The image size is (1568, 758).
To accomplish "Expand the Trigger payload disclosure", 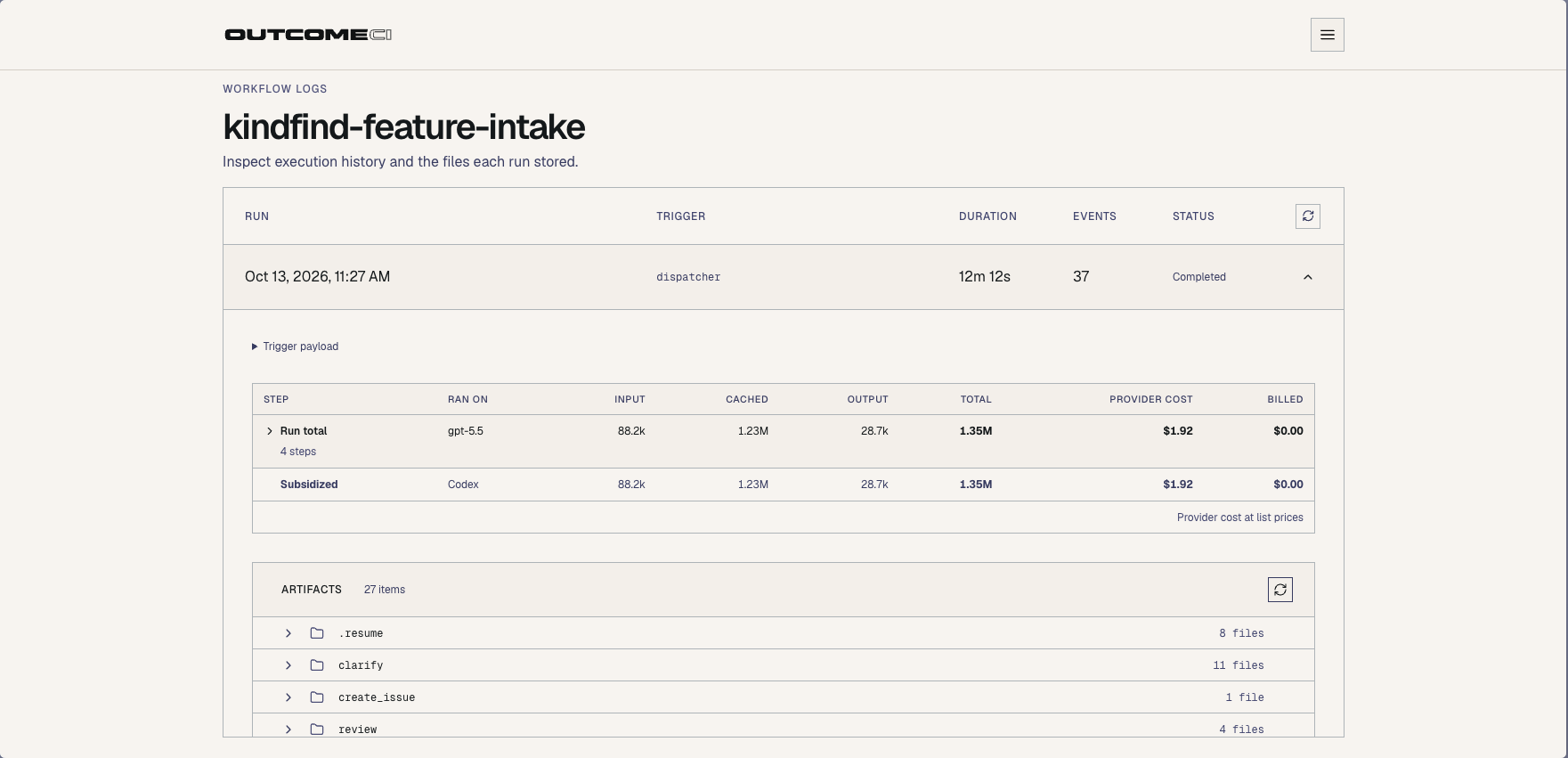I will [x=296, y=346].
